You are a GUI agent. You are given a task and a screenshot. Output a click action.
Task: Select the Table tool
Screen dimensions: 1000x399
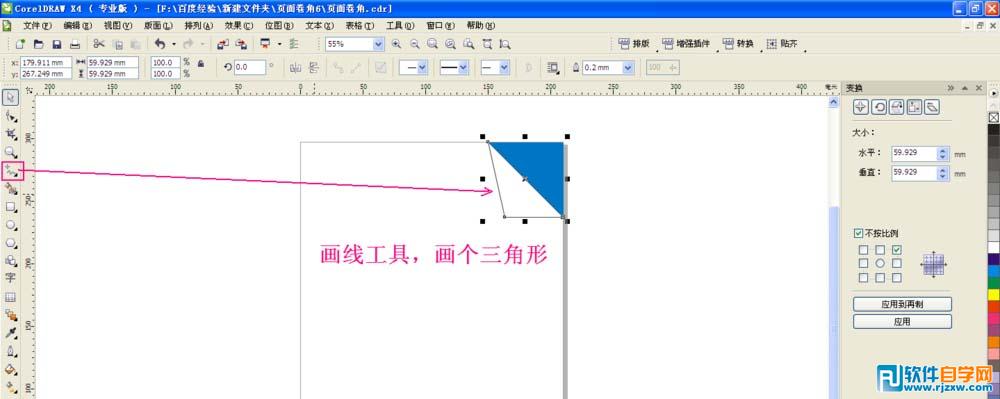(x=11, y=297)
